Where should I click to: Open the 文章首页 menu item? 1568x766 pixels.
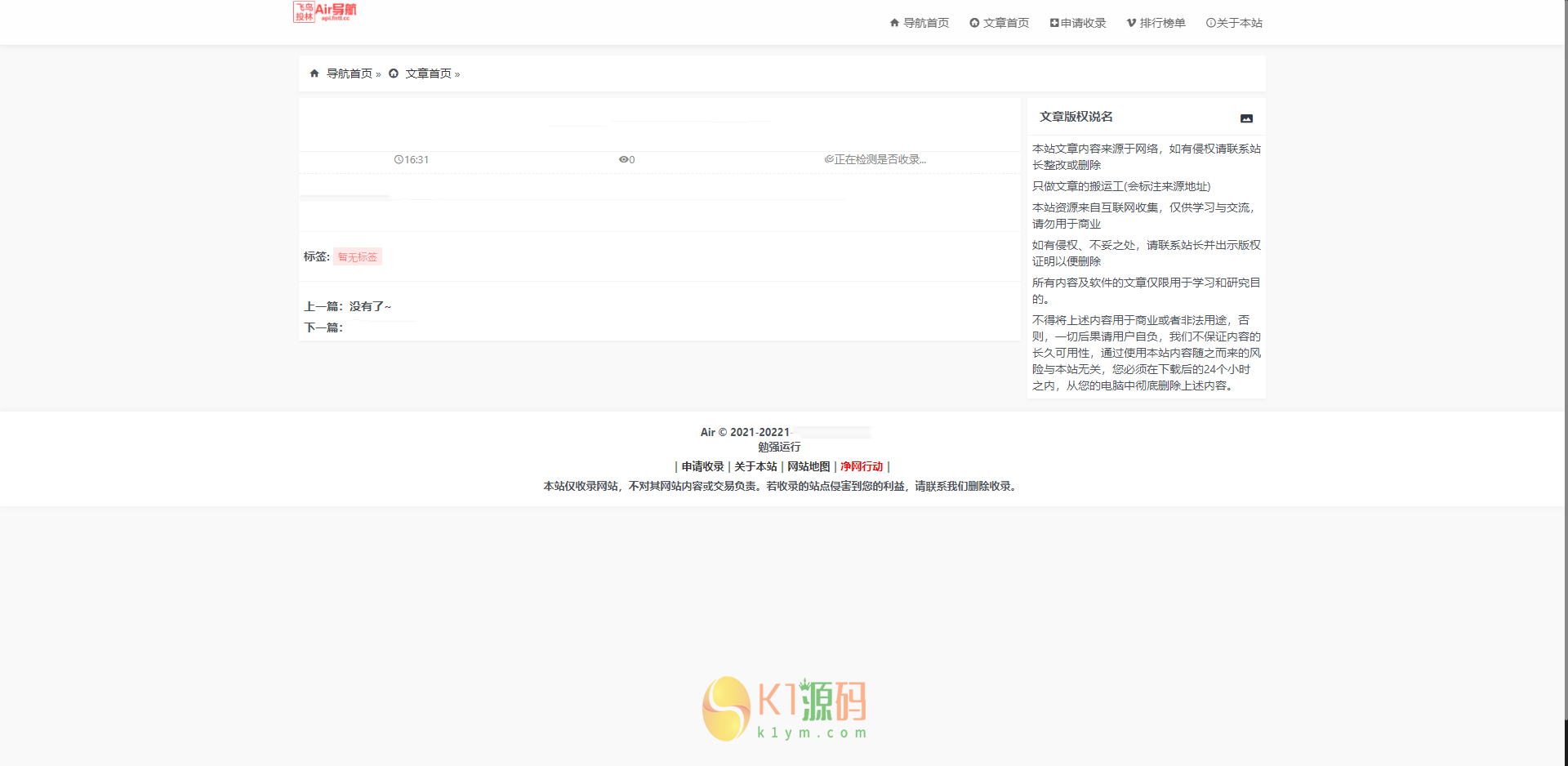pyautogui.click(x=1000, y=22)
